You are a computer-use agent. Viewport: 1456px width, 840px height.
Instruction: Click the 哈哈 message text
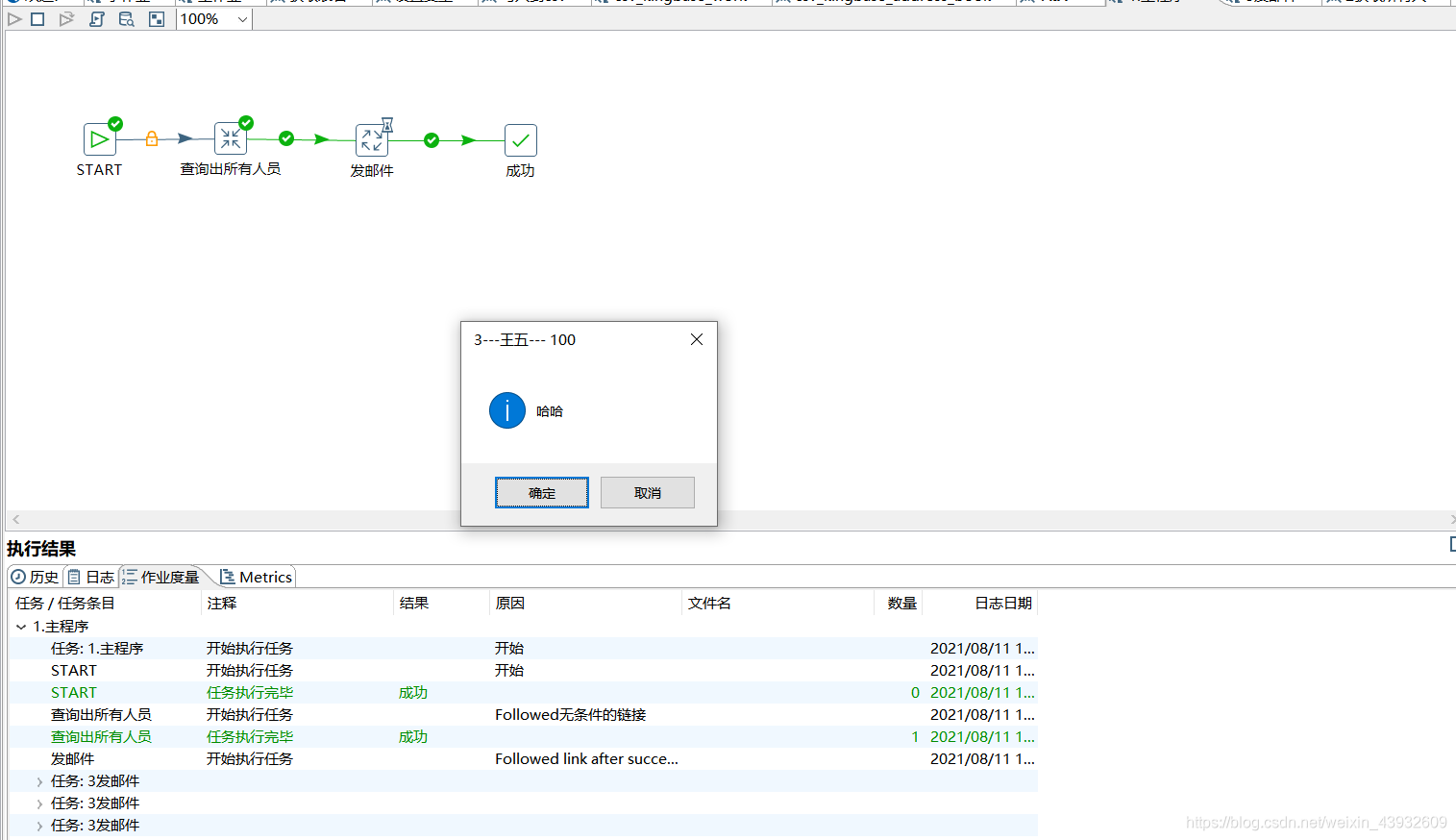(550, 411)
